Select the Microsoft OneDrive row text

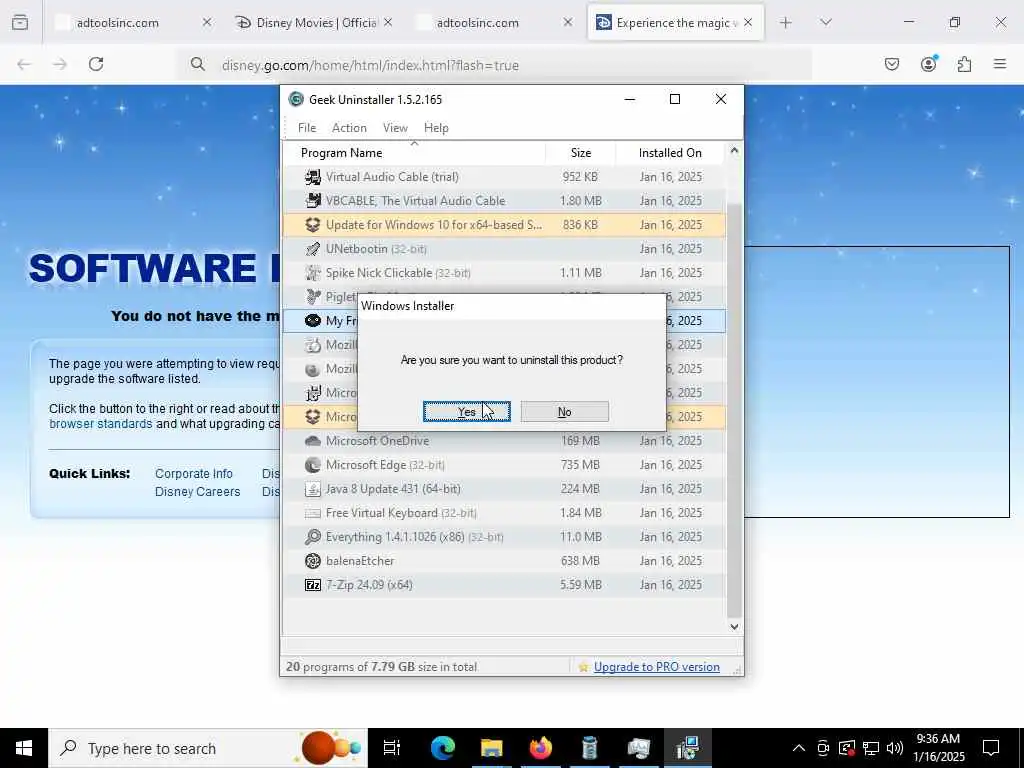pyautogui.click(x=377, y=441)
